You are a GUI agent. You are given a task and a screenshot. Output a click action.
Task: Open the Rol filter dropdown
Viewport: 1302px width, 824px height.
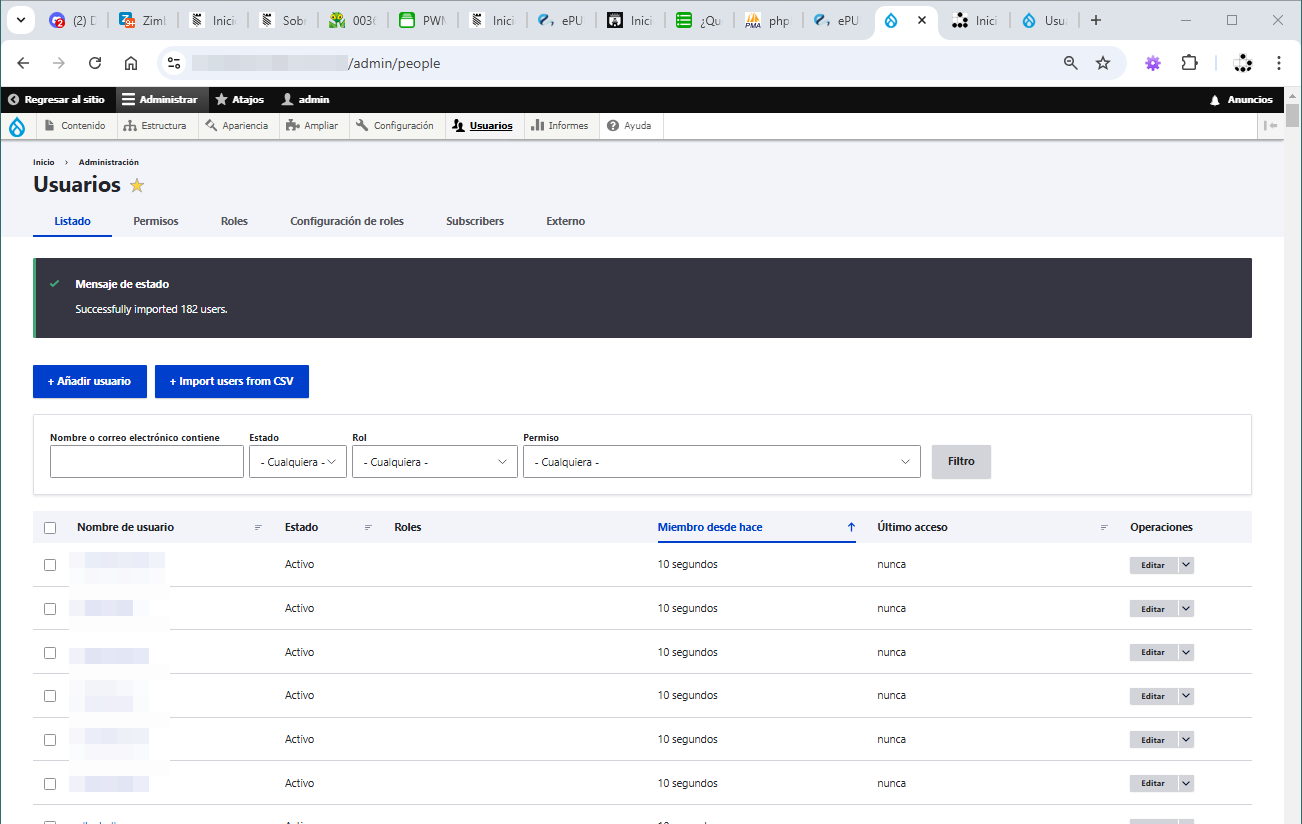pyautogui.click(x=435, y=462)
